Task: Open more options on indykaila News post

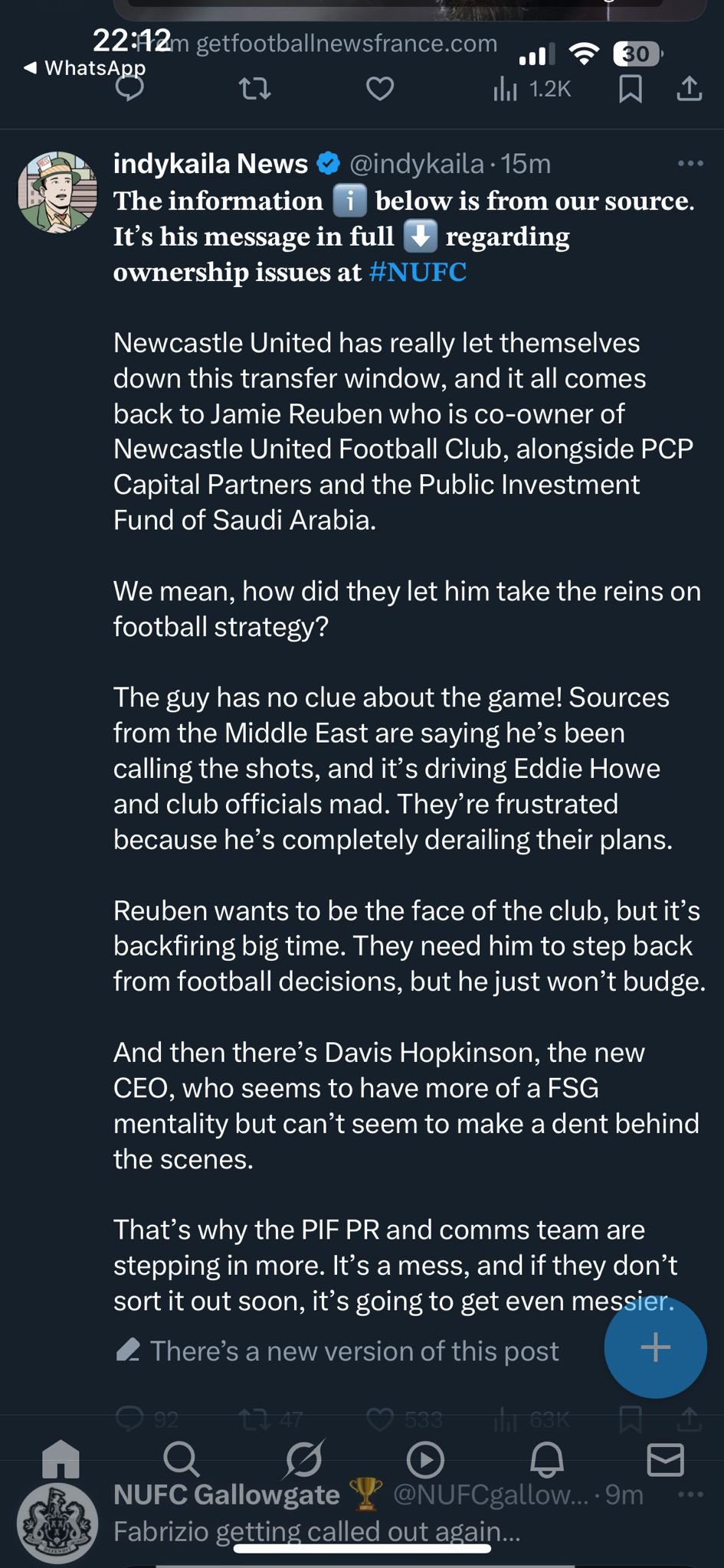Action: click(x=690, y=163)
